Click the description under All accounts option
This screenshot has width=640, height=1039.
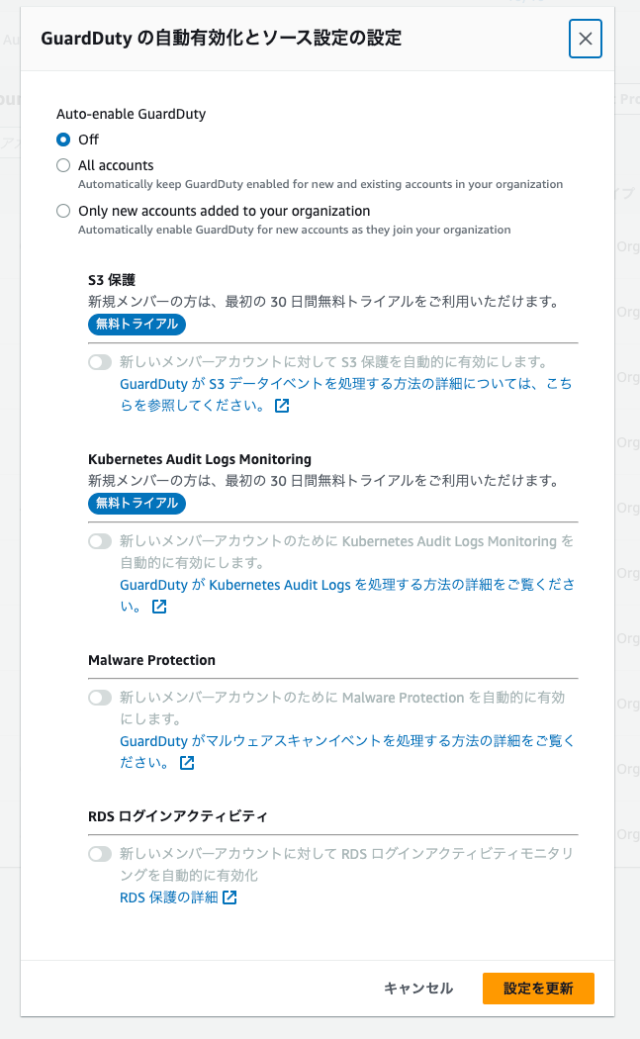tap(321, 184)
